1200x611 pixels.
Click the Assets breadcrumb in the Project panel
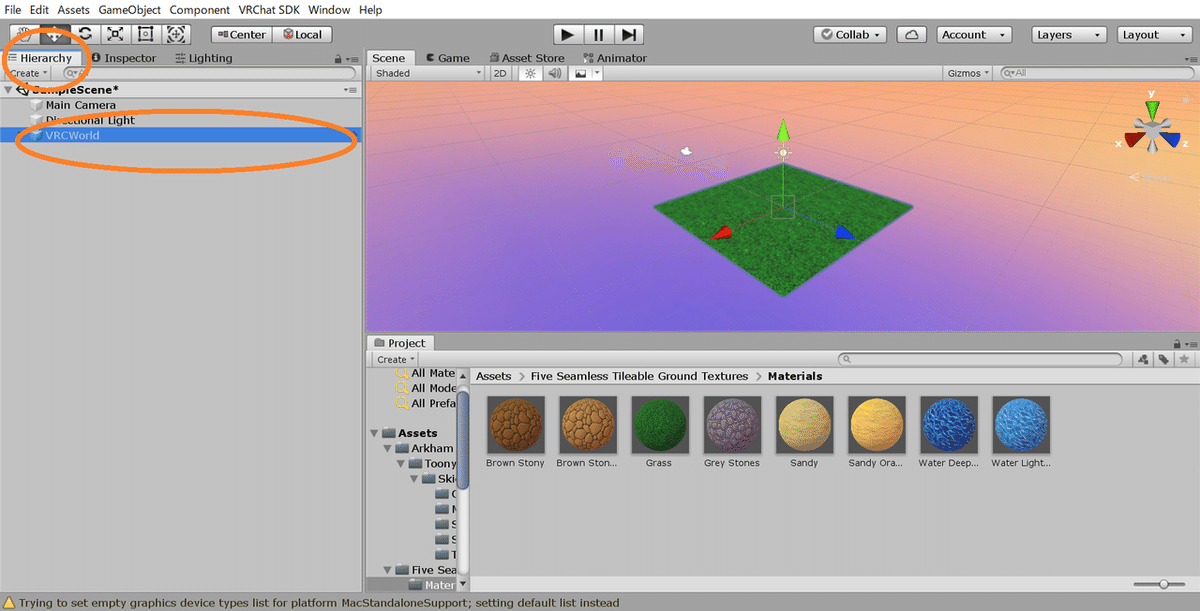(493, 376)
